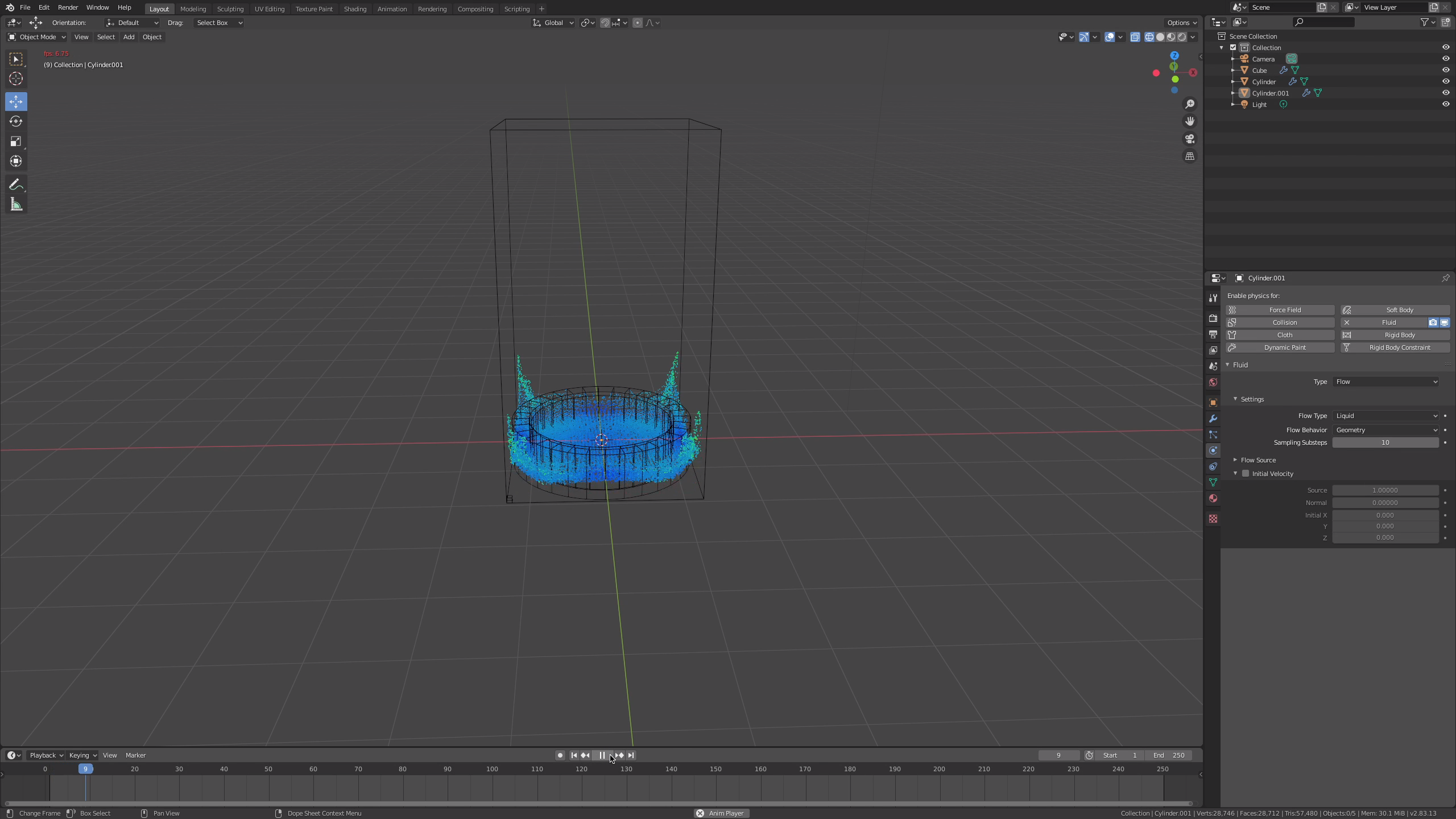The height and width of the screenshot is (819, 1456).
Task: Open the Flow Type dropdown
Action: tap(1385, 416)
